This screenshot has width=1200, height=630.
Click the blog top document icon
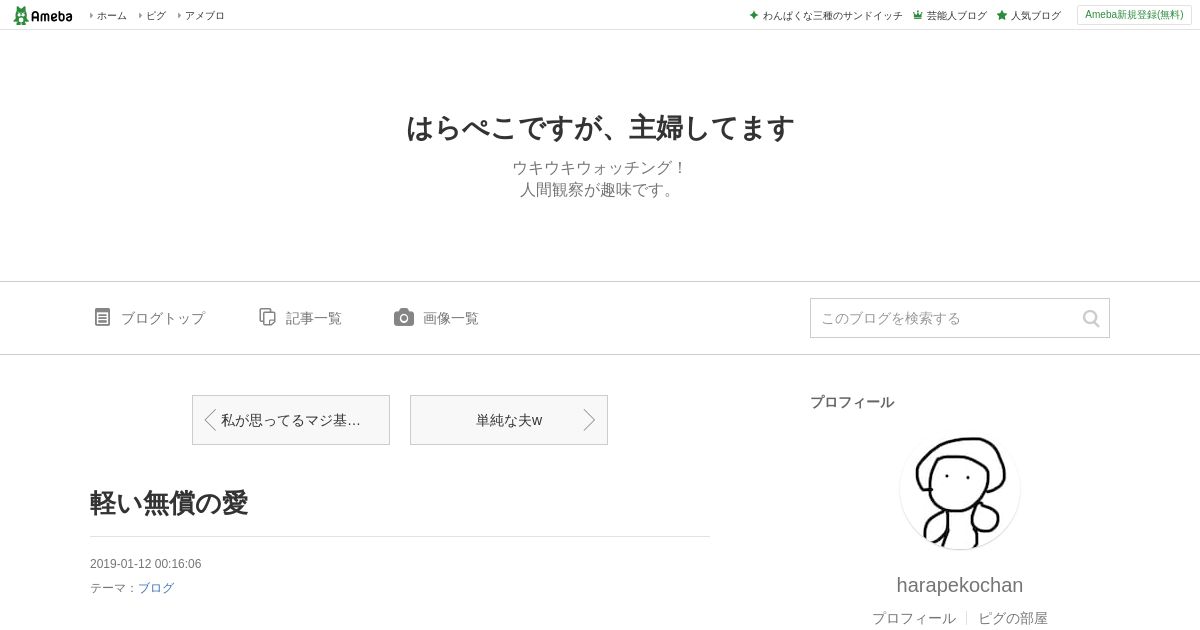[102, 317]
